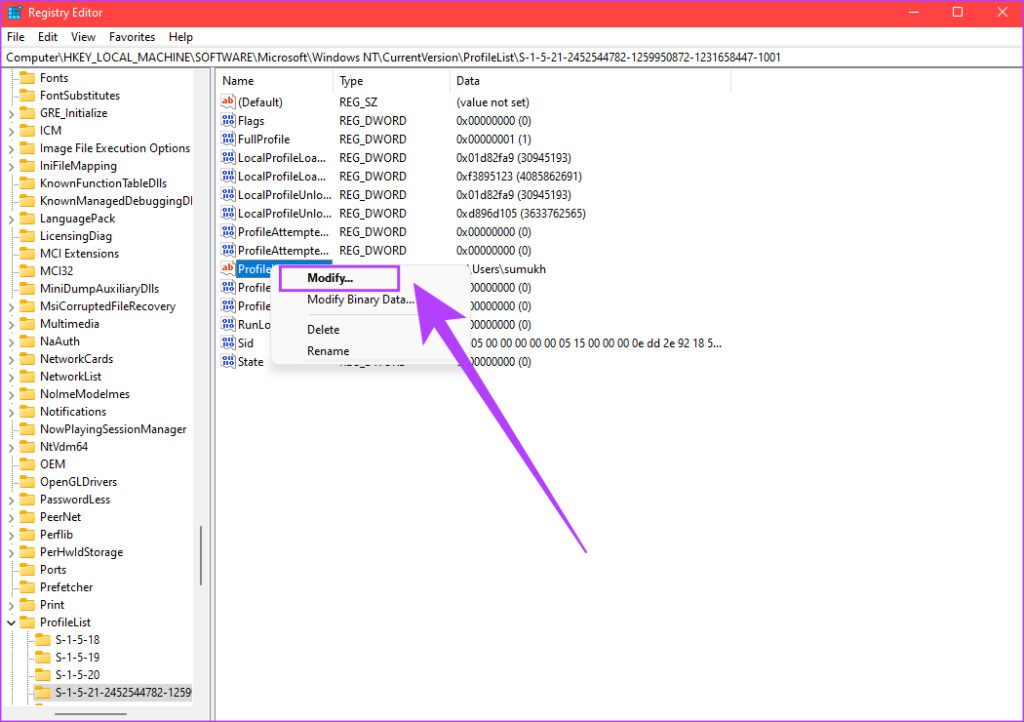
Task: Click the NowPlayingSessionManager folder icon
Action: point(27,429)
